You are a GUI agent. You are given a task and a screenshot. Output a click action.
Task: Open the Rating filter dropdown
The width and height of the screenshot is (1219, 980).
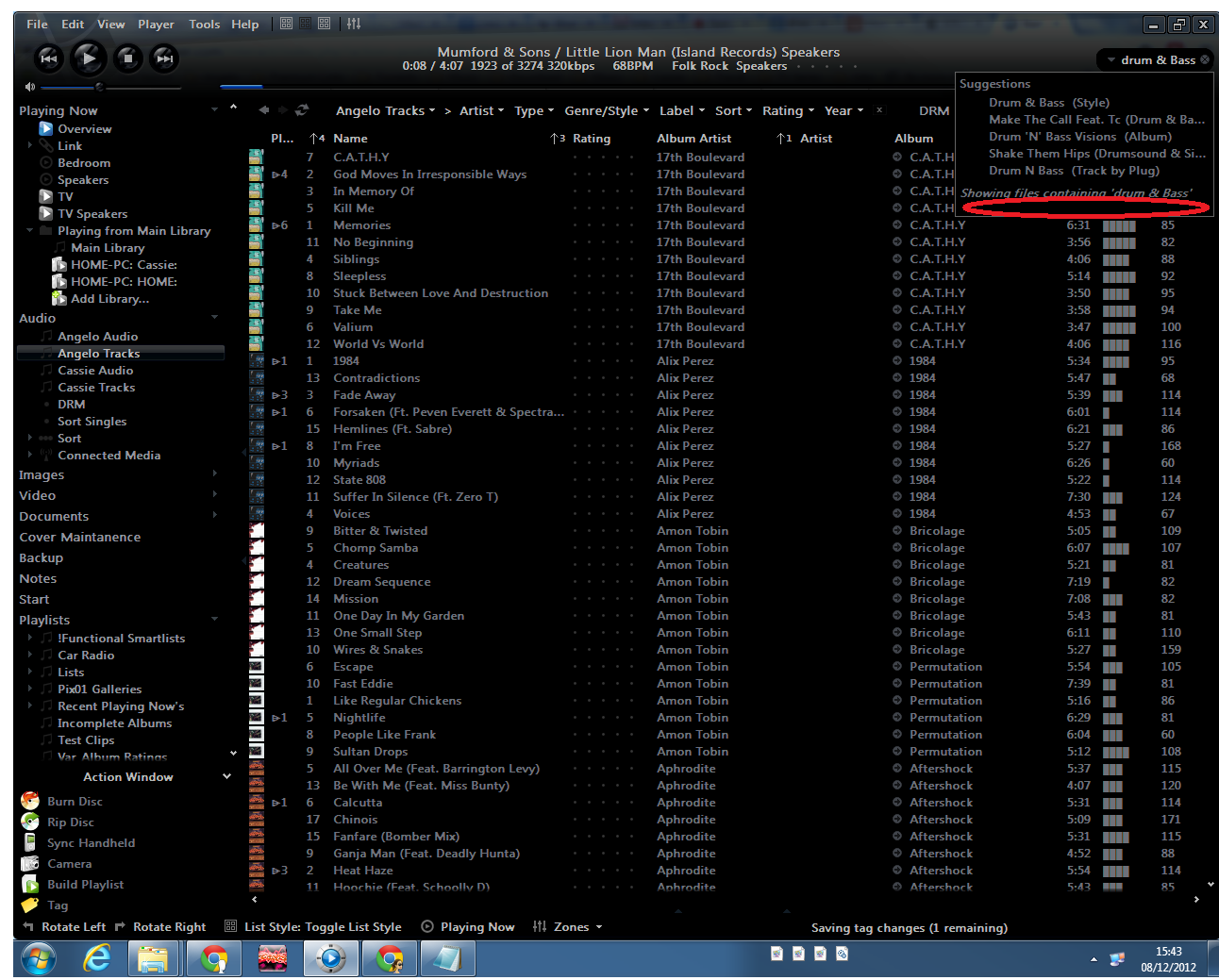pos(788,110)
